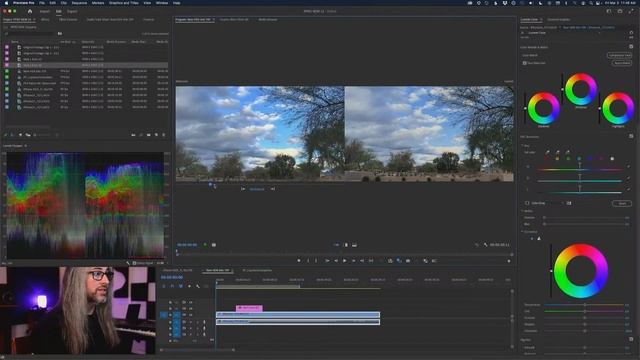640x360 pixels.
Task: Enable the Face Detection checkbox
Action: [524, 63]
